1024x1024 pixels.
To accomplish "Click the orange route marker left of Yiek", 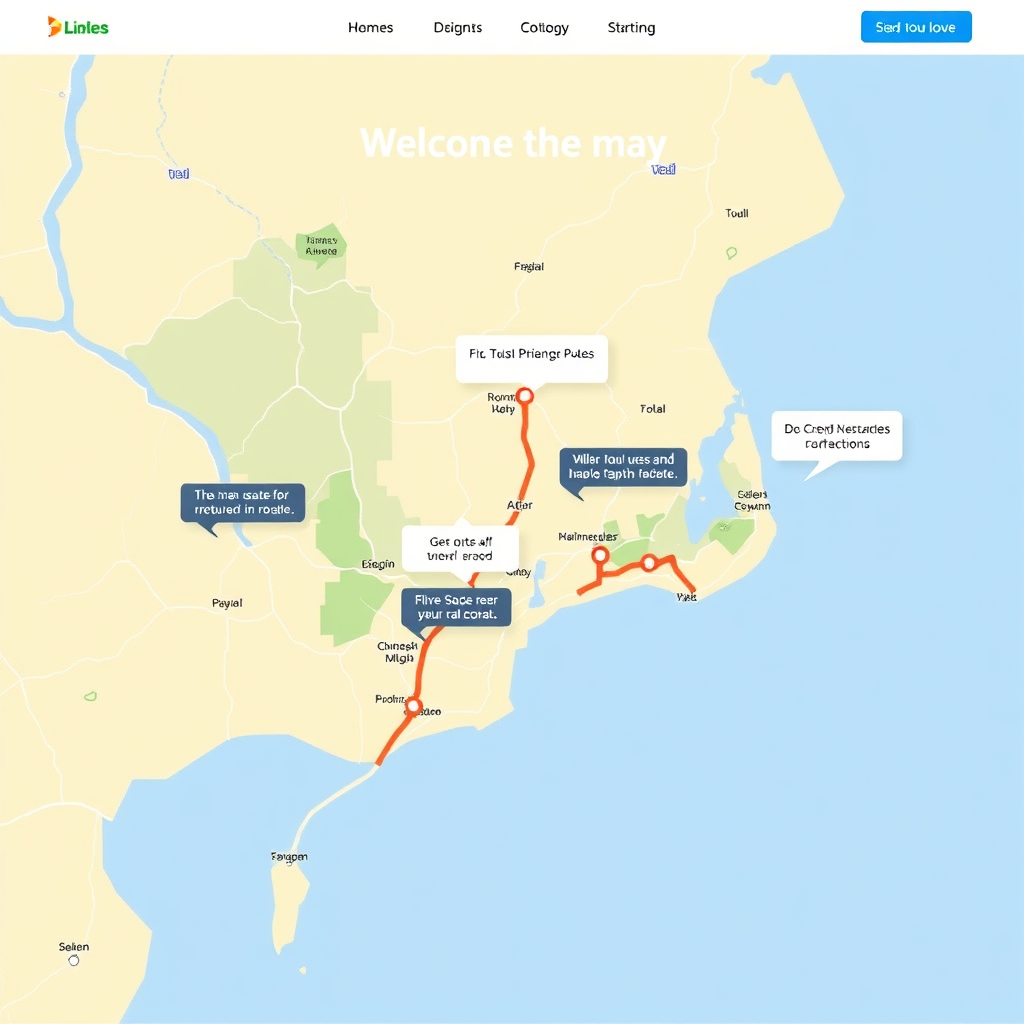I will point(649,563).
